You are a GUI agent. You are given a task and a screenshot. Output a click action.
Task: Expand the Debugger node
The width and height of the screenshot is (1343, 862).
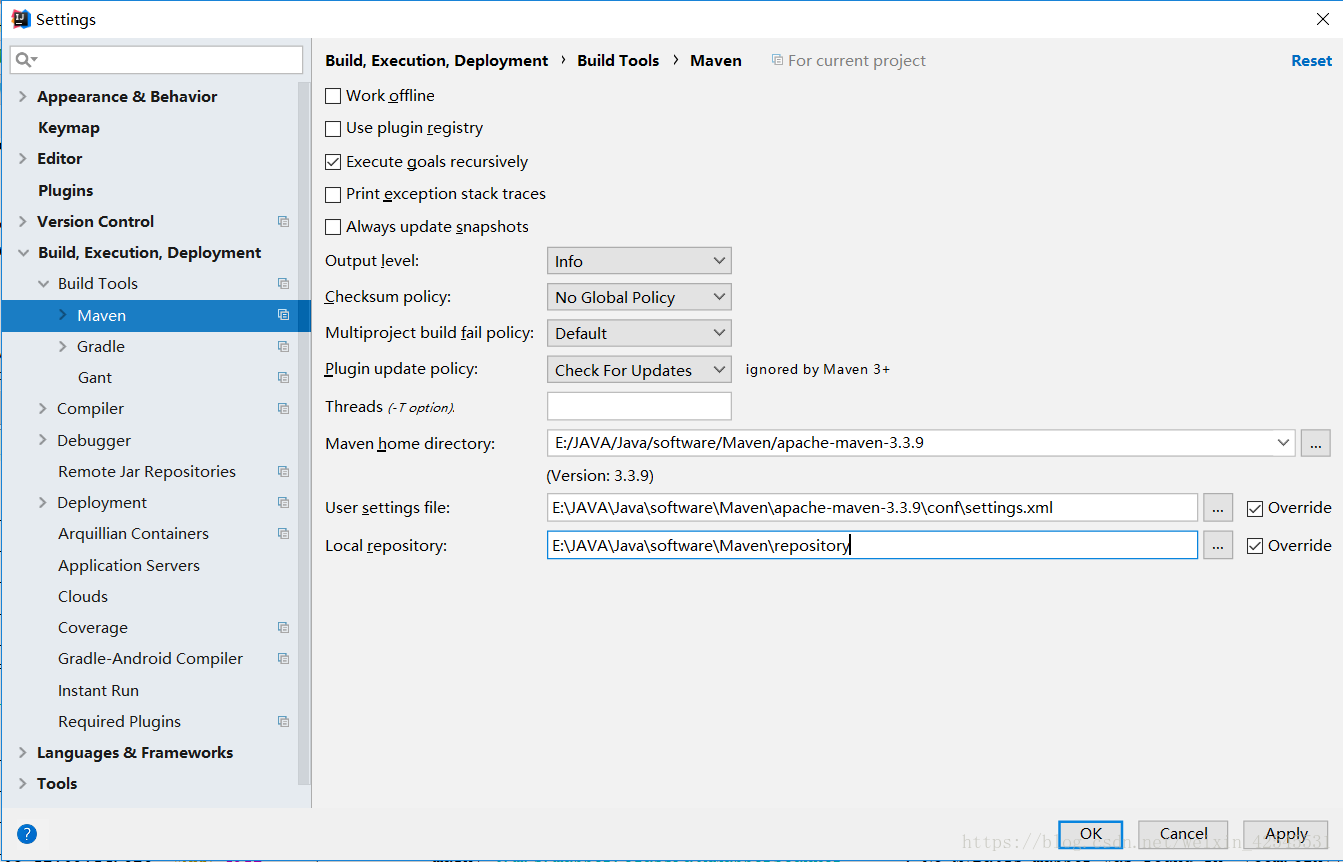[x=43, y=440]
